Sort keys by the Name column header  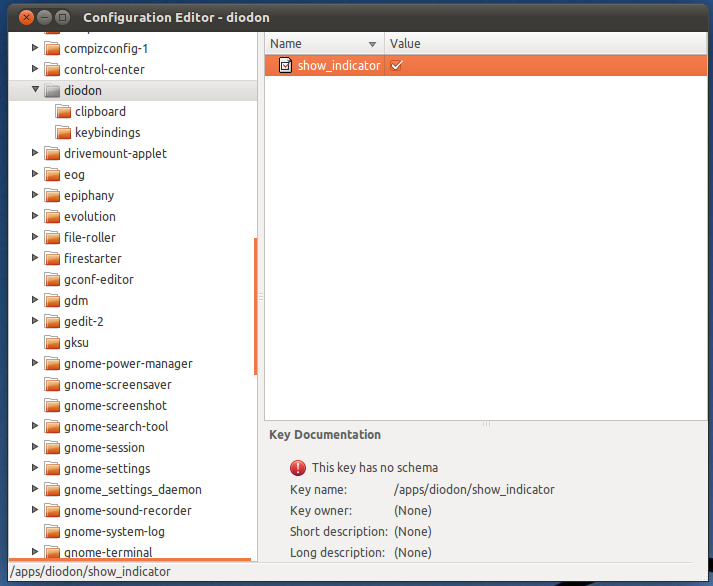click(324, 44)
